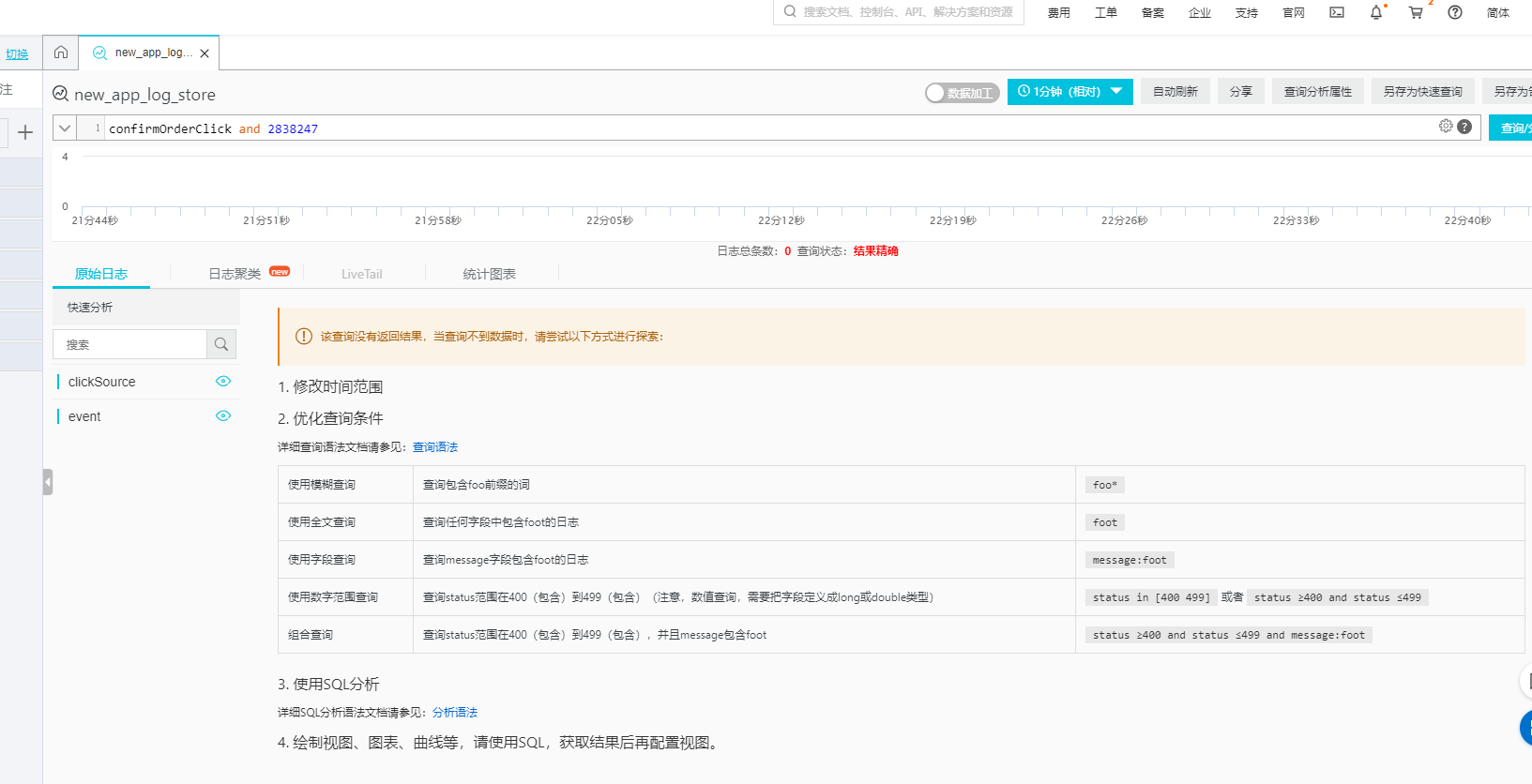Close the new_app_log tab

(205, 53)
